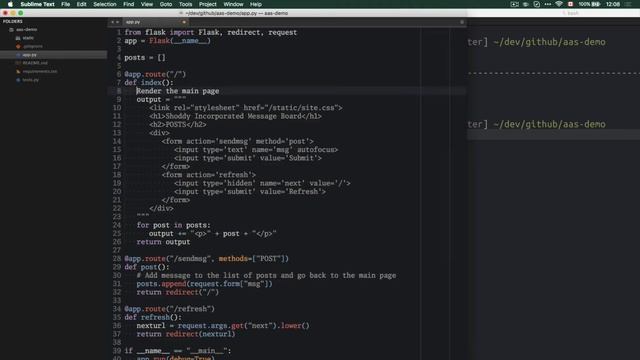
Task: Open the Wi-Fi status menu
Action: tap(559, 4)
